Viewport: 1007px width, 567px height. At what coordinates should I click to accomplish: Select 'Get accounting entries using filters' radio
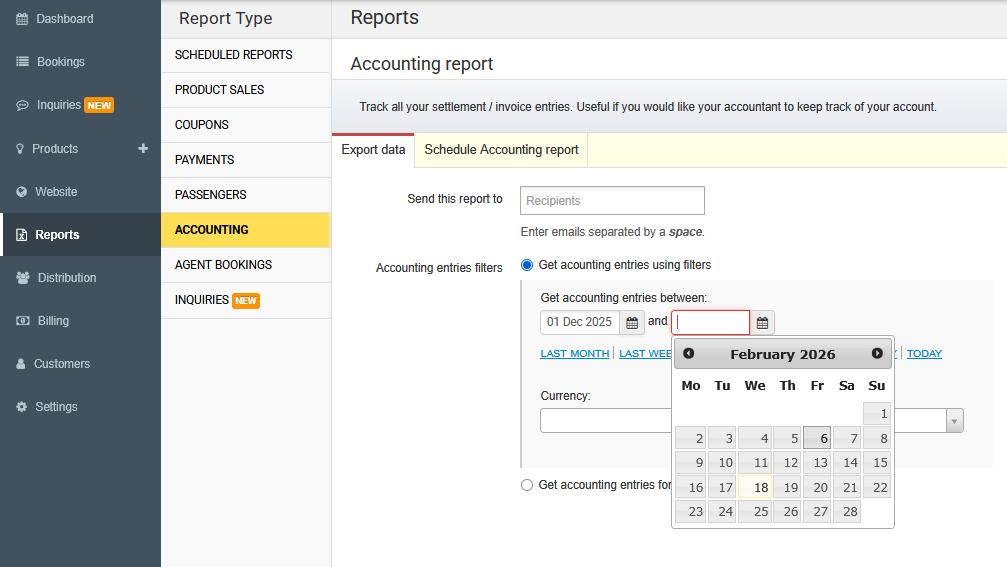click(527, 265)
